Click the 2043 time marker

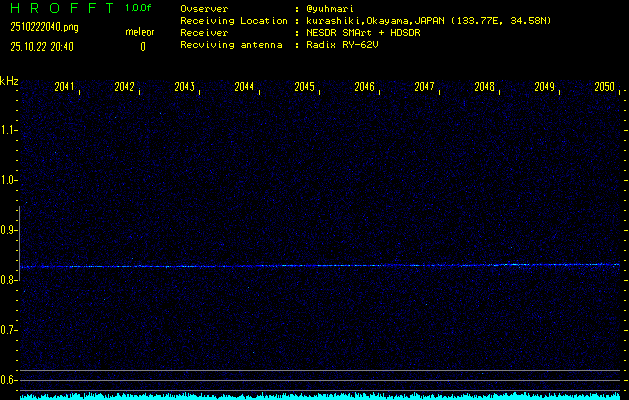click(184, 88)
